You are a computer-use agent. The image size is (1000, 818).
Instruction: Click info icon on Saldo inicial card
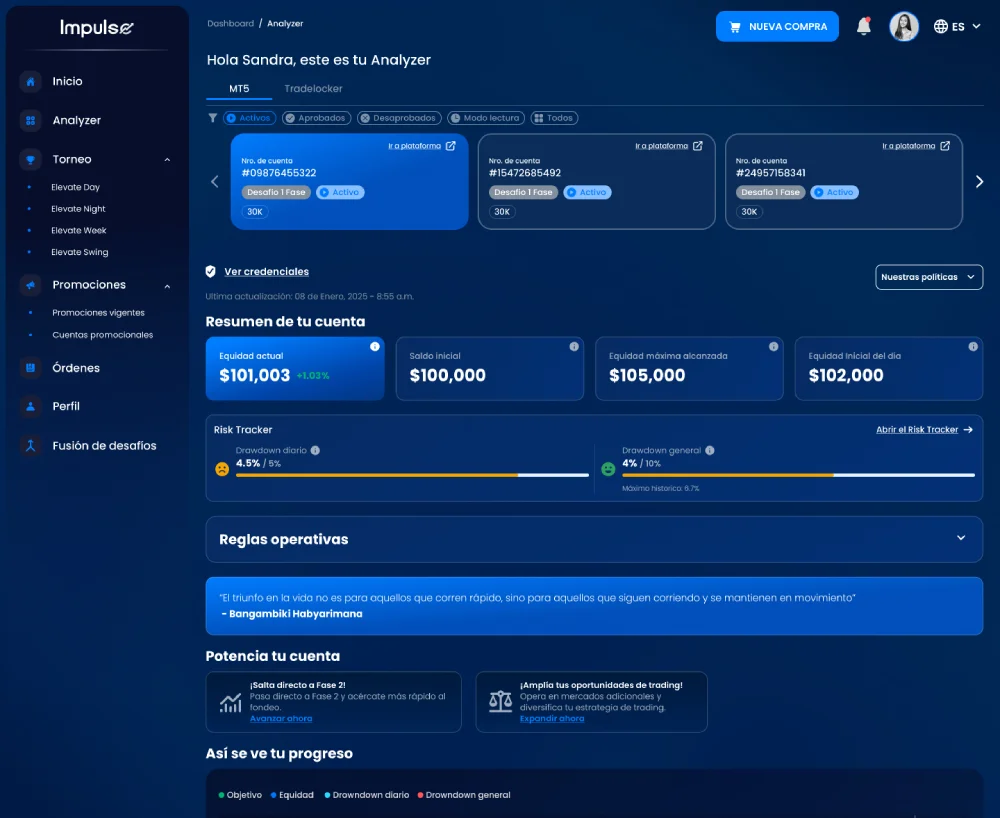tap(574, 346)
